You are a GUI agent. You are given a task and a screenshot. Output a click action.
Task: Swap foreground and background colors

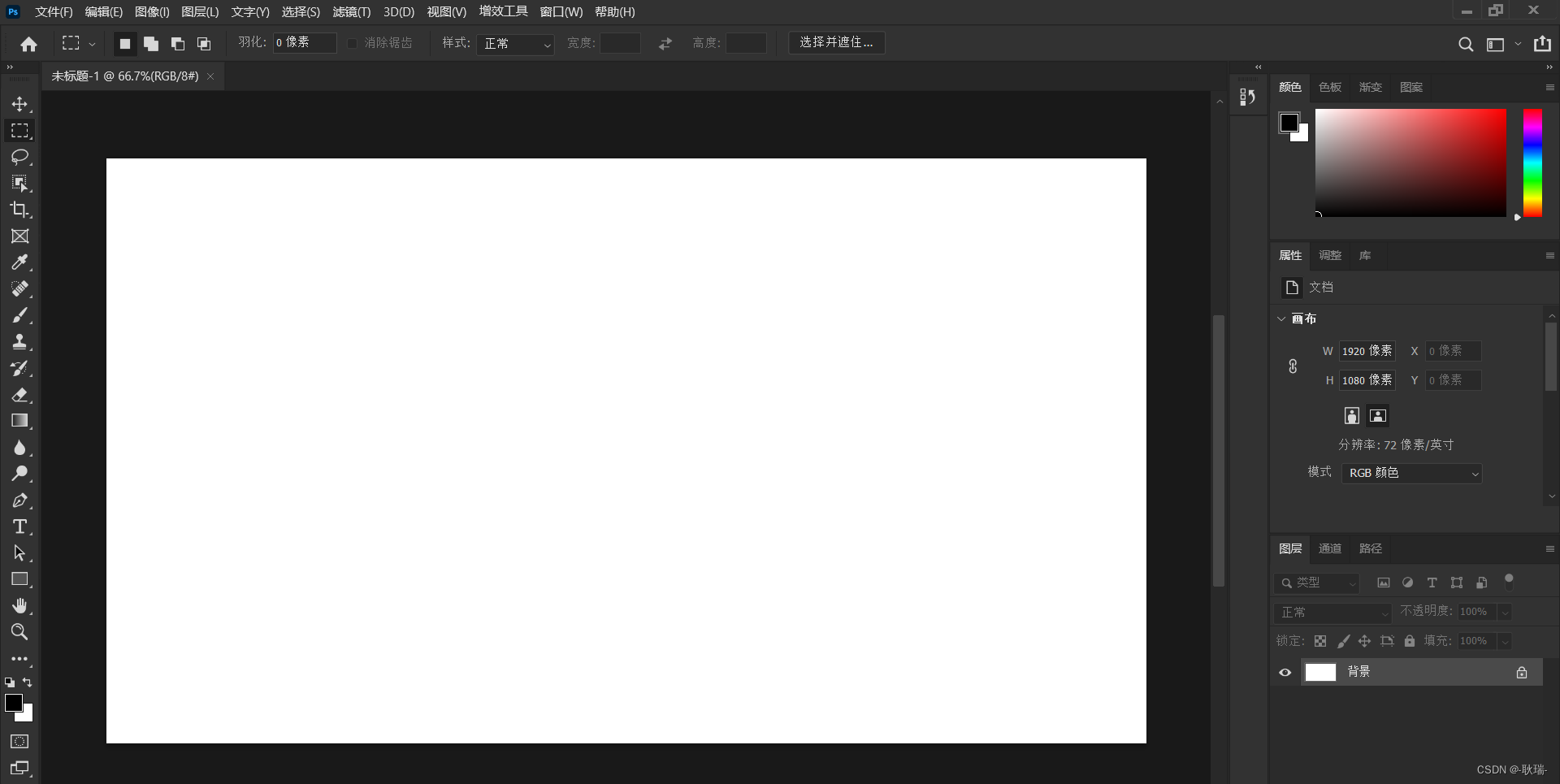28,682
